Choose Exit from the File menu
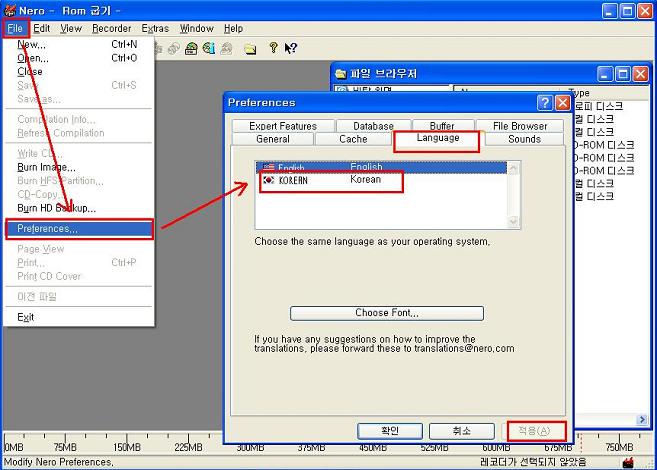The width and height of the screenshot is (657, 470). coord(79,317)
